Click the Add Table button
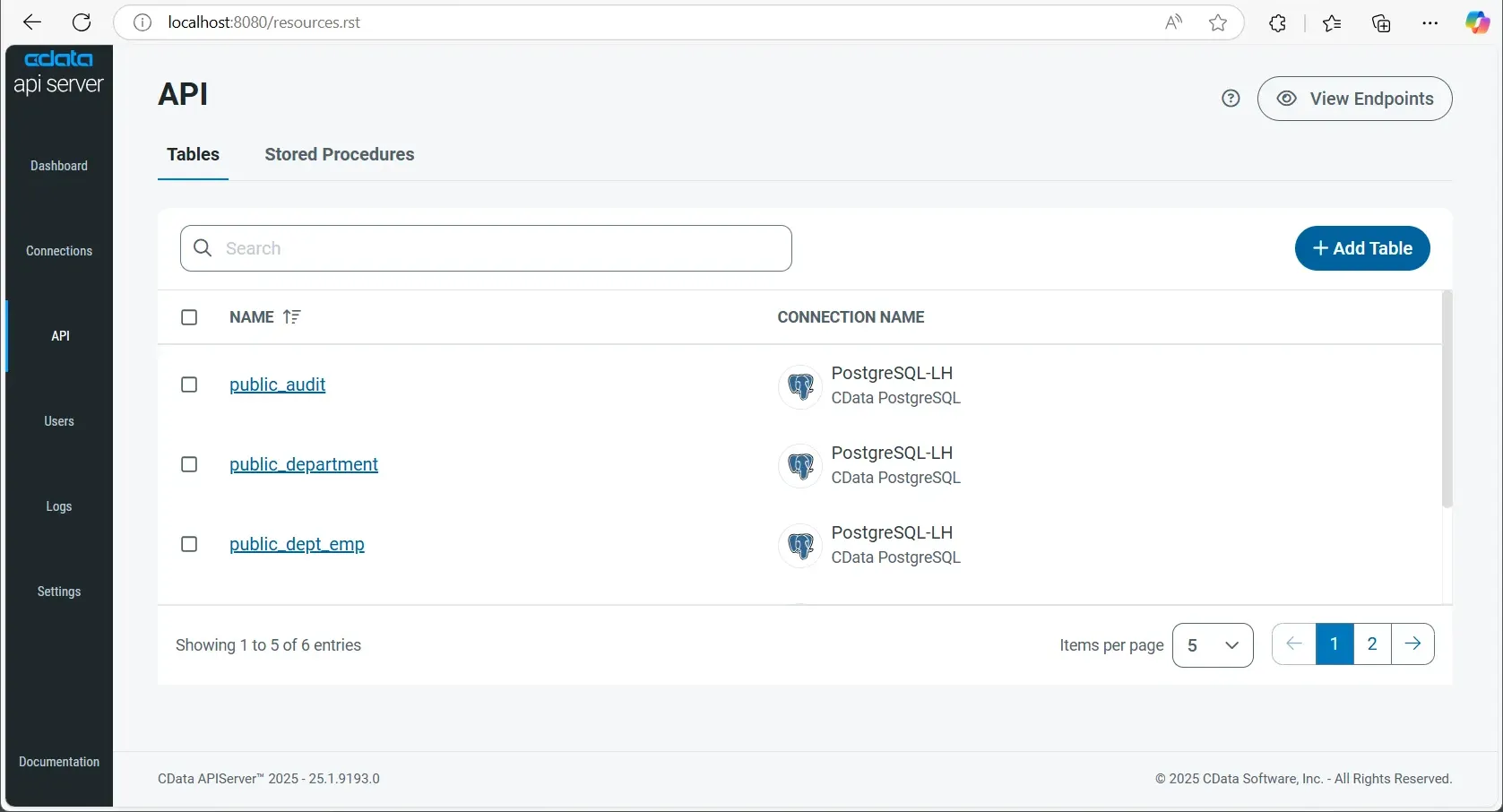 tap(1361, 248)
